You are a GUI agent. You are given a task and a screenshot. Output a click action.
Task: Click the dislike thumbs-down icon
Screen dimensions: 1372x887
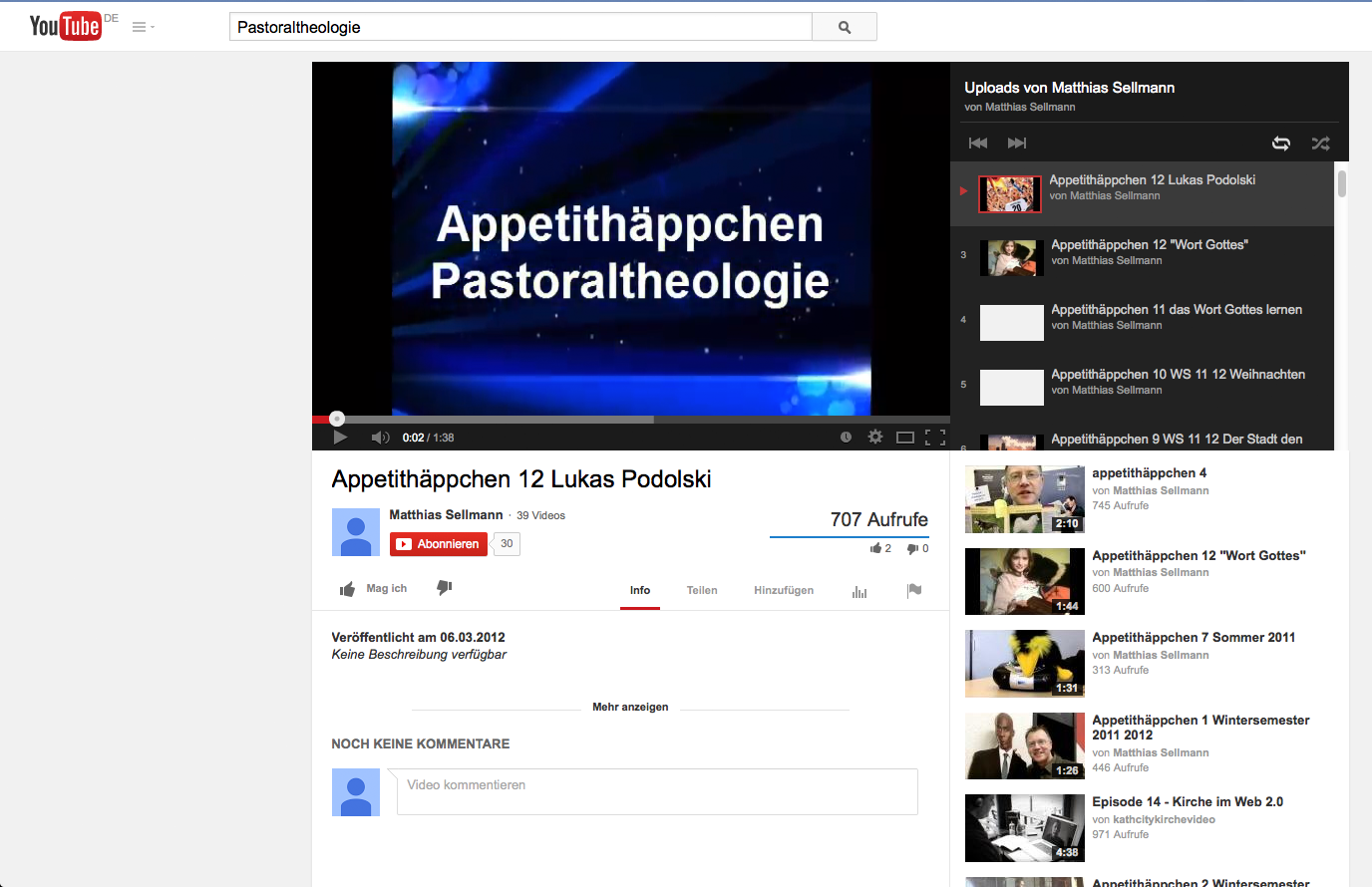(x=445, y=588)
